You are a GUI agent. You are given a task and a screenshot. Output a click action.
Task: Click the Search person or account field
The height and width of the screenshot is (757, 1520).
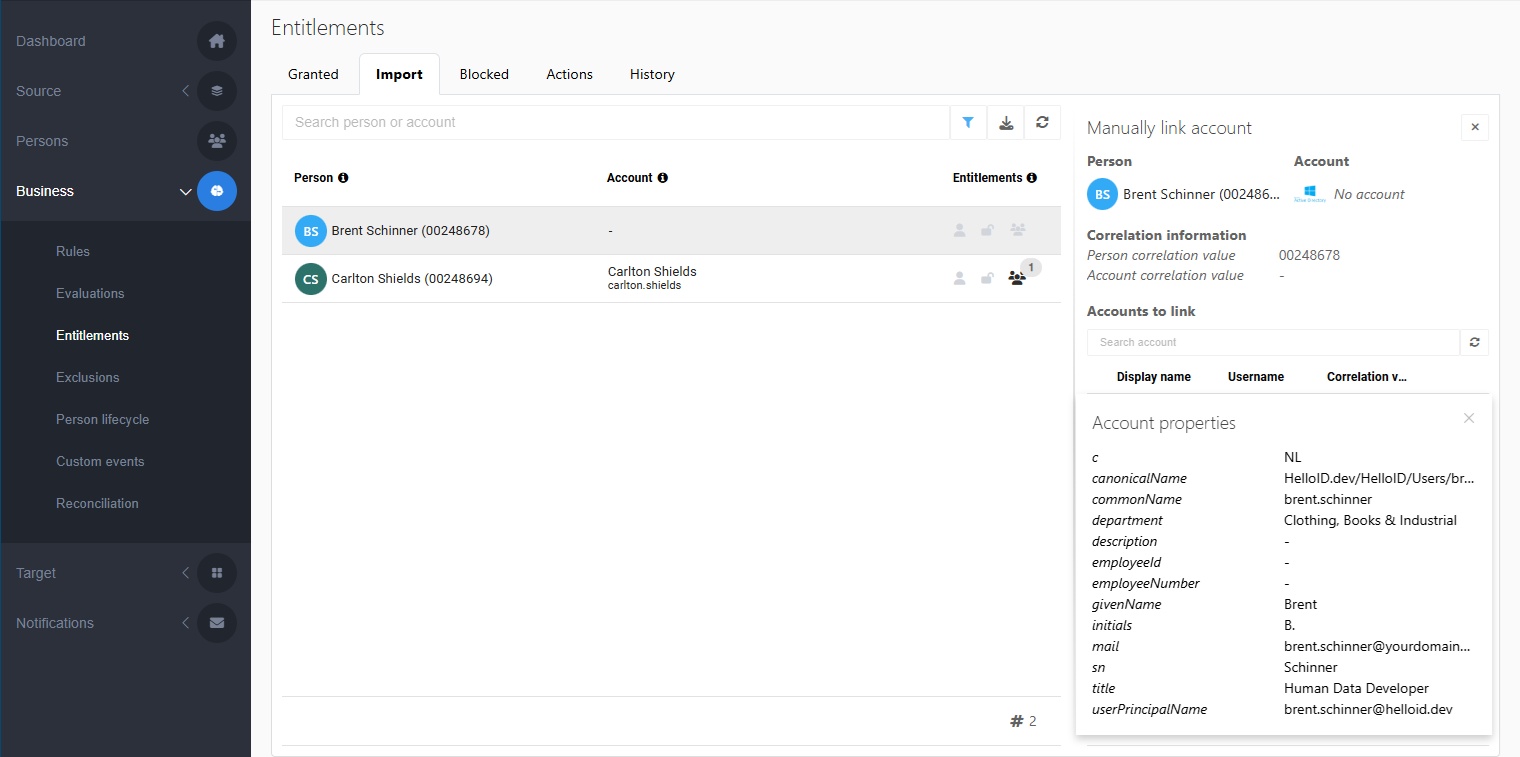point(615,122)
